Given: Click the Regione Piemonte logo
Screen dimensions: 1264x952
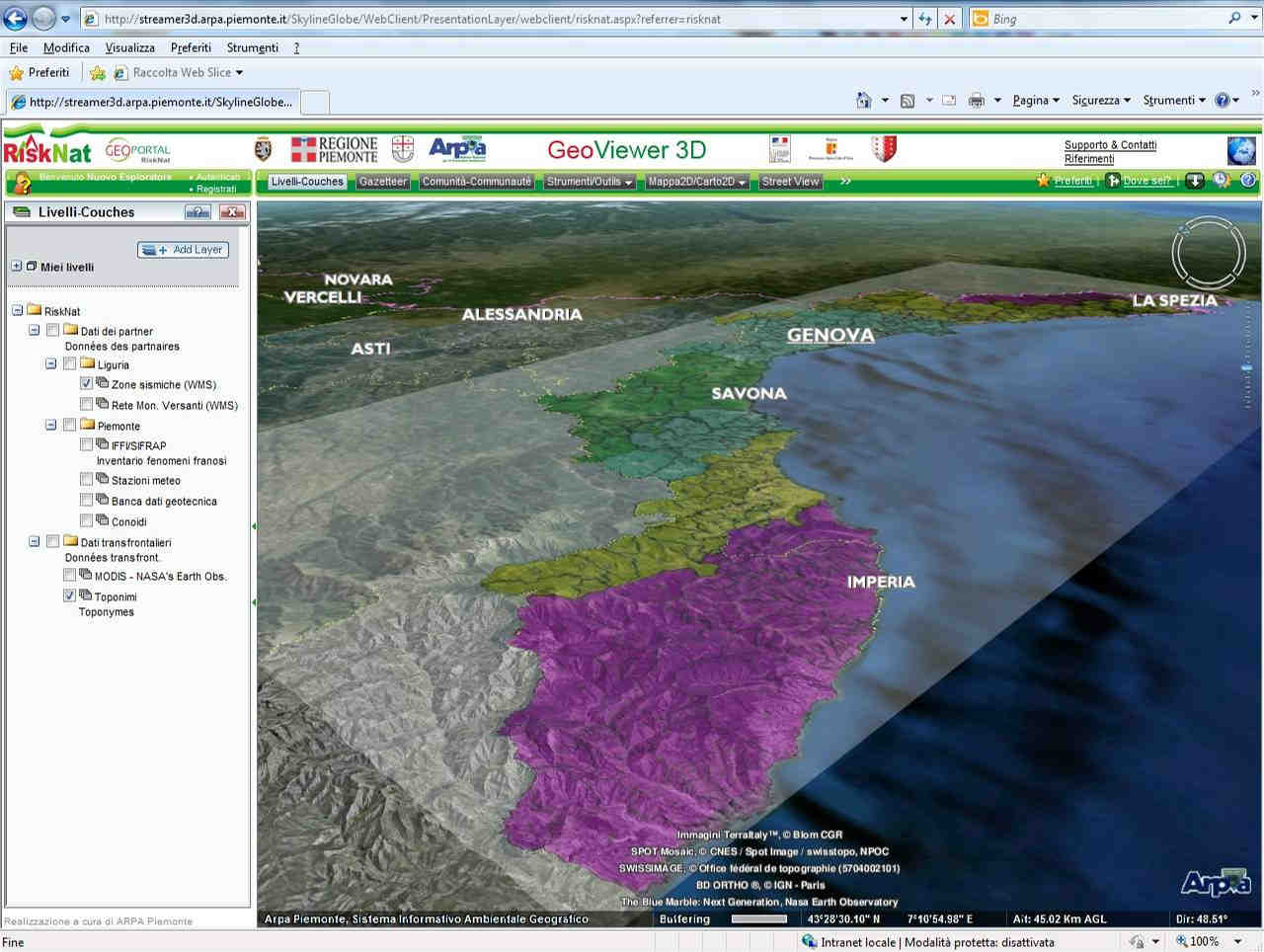Looking at the screenshot, I should pyautogui.click(x=335, y=150).
